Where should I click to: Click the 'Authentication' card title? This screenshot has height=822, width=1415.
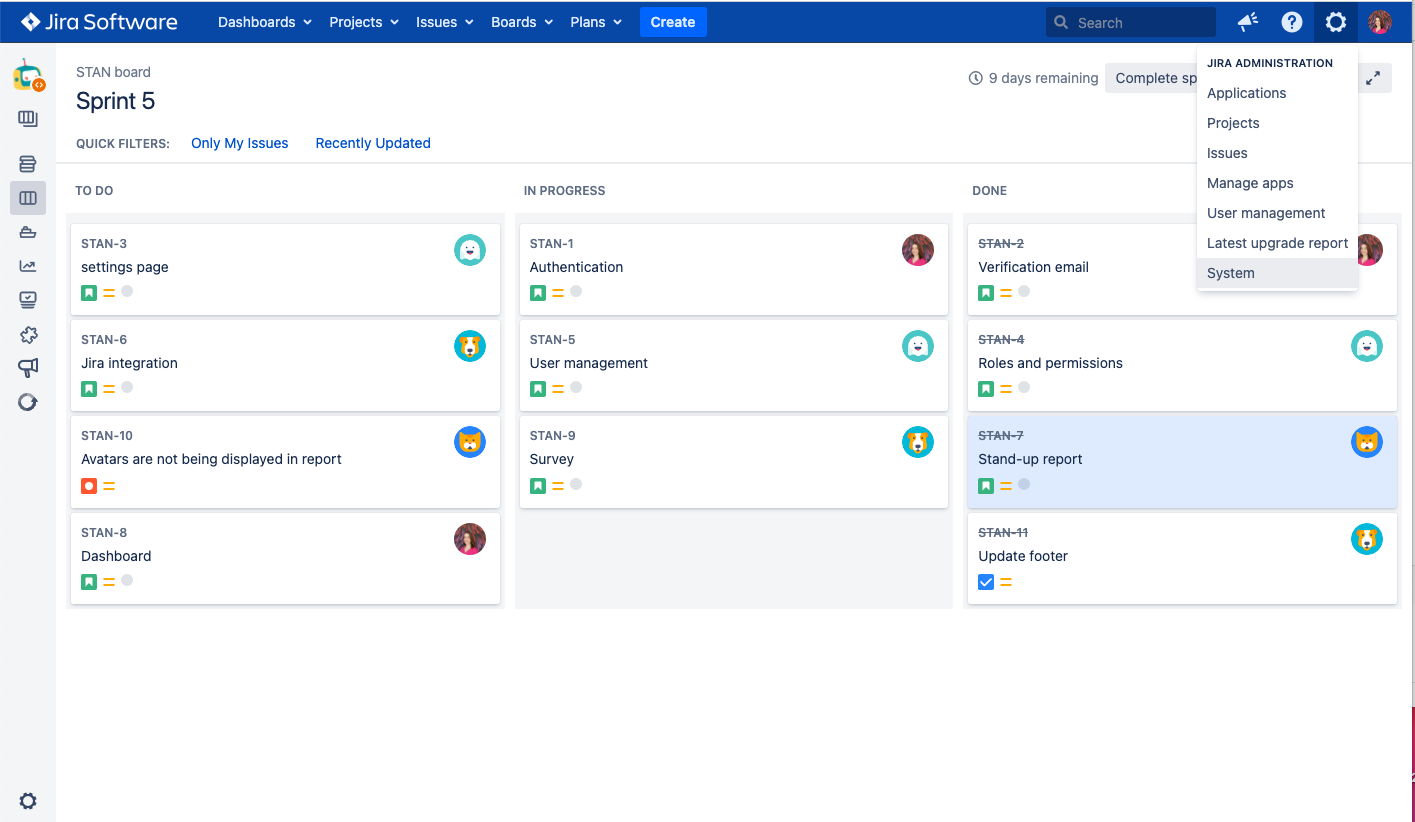pyautogui.click(x=576, y=267)
